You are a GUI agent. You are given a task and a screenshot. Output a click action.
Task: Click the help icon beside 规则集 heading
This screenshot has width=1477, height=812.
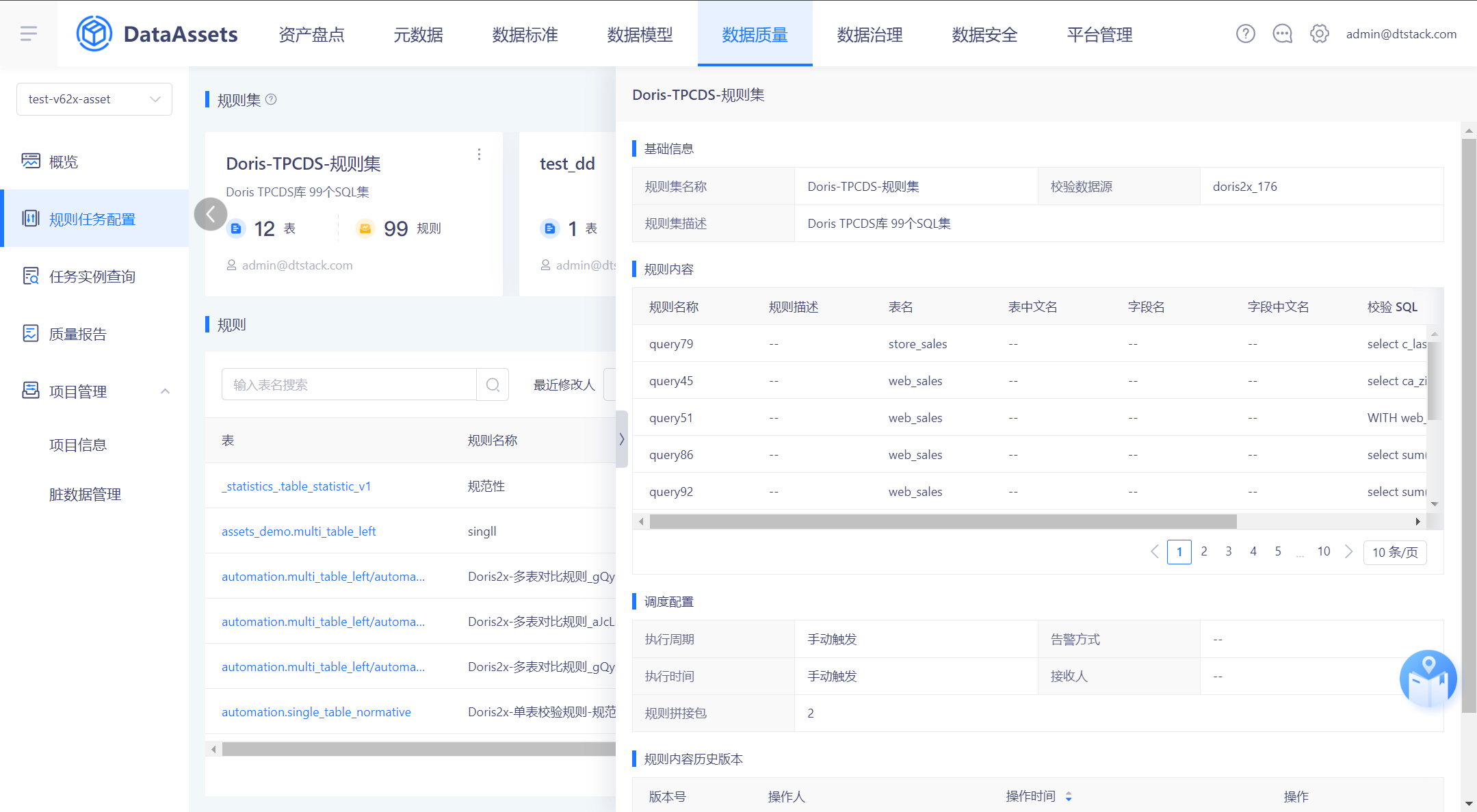[x=271, y=99]
